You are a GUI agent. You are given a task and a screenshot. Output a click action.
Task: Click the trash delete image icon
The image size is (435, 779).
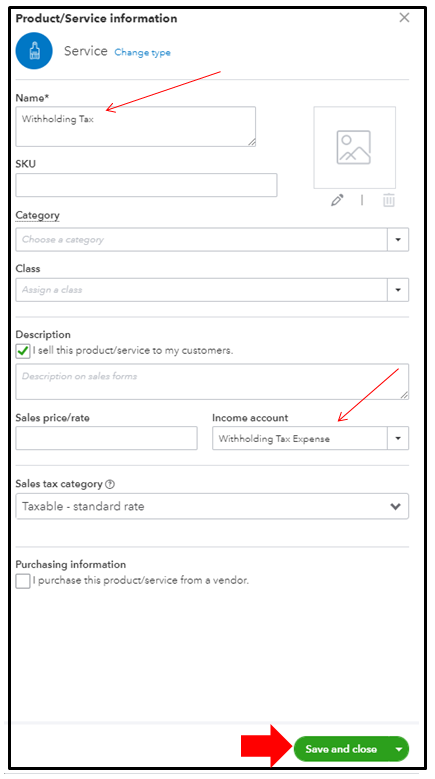click(389, 200)
